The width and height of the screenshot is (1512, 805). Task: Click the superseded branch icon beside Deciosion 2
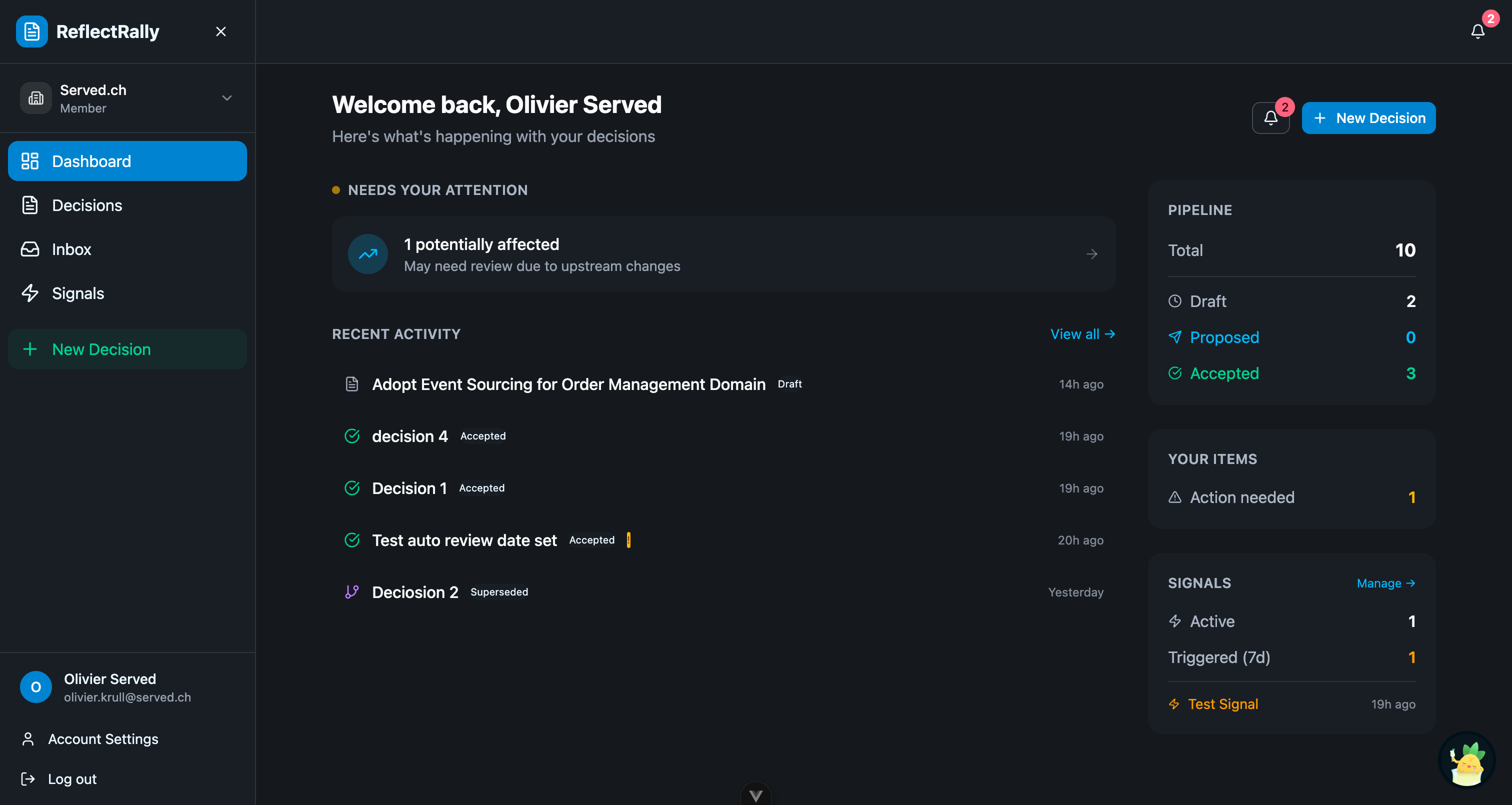point(352,592)
